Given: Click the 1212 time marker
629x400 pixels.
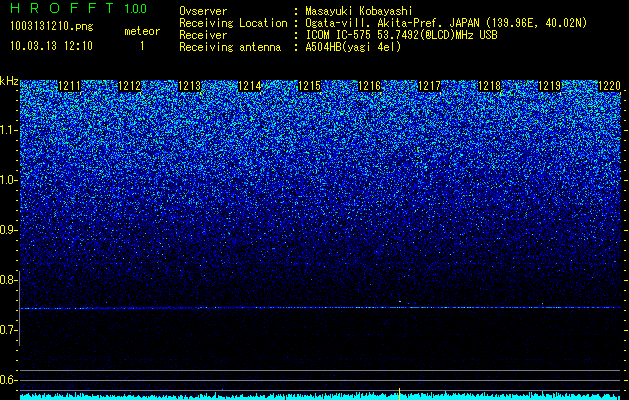Looking at the screenshot, I should pyautogui.click(x=130, y=86).
